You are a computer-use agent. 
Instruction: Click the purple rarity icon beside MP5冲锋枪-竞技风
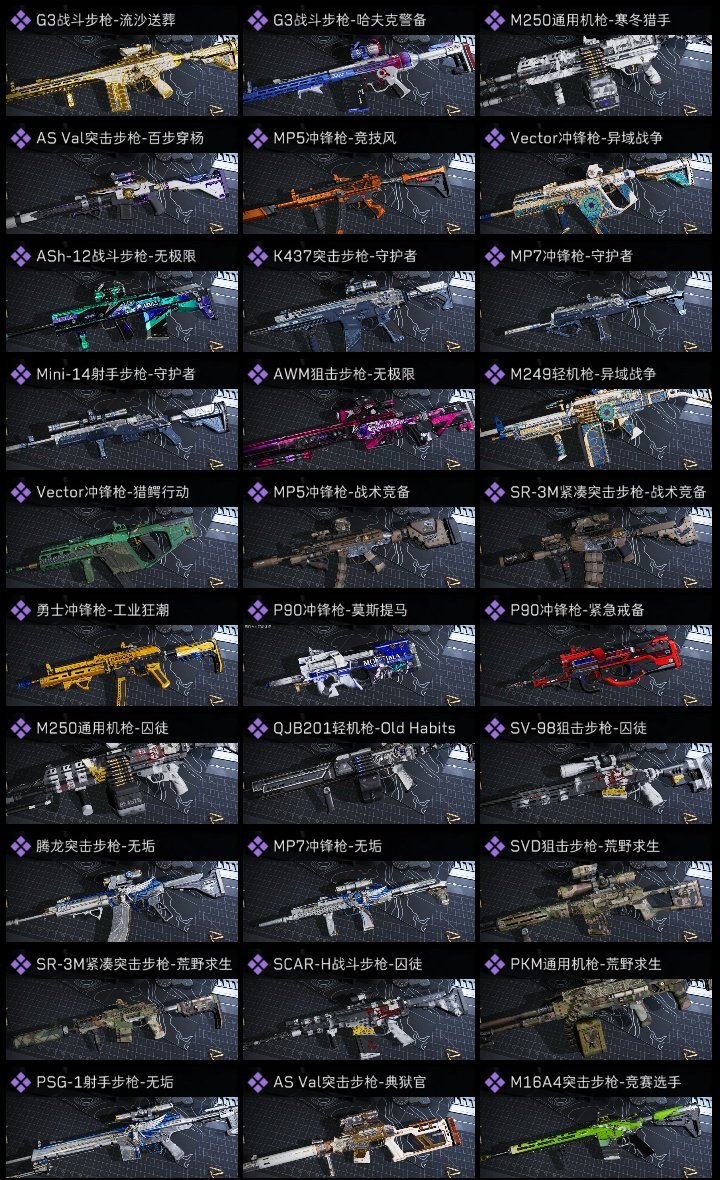257,138
